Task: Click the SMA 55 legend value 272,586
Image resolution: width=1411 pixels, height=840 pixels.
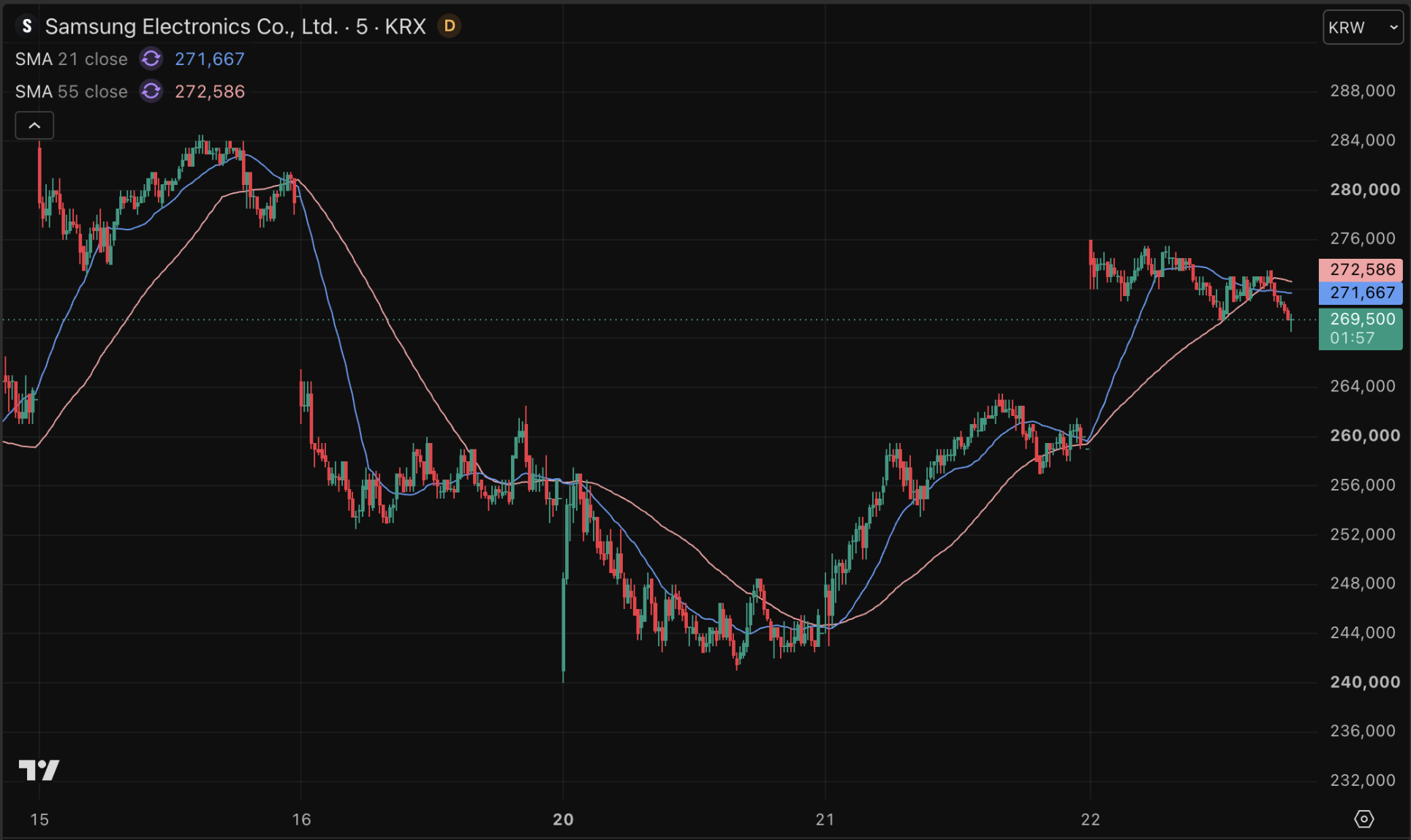Action: pyautogui.click(x=210, y=91)
